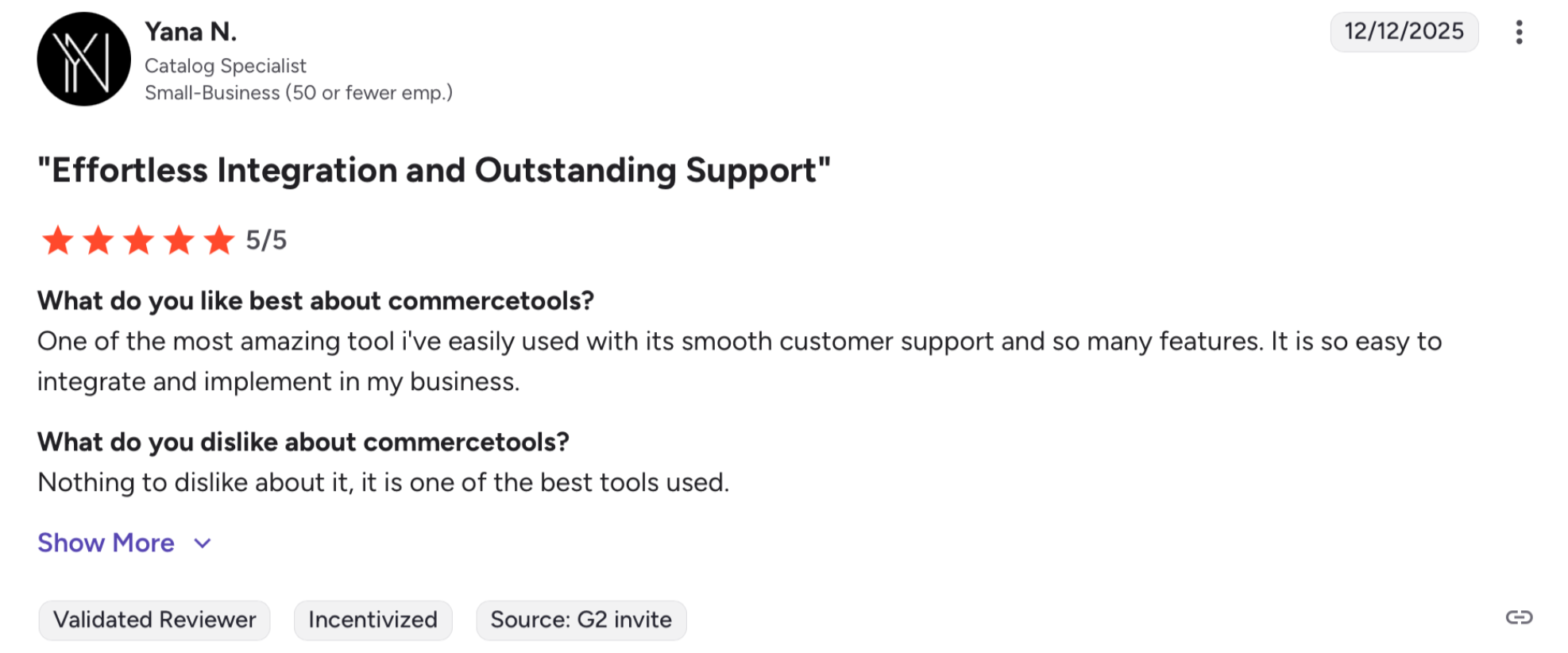Click the Catalog Specialist job title

[226, 66]
